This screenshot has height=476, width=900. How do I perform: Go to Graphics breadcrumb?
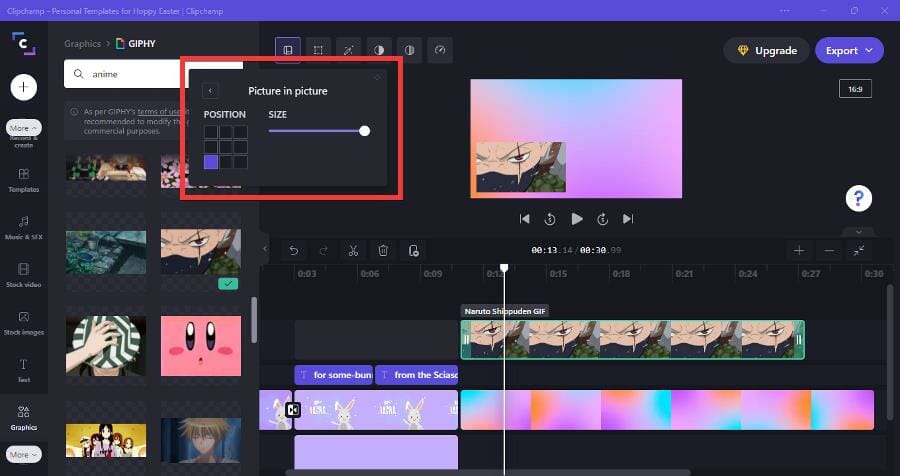click(82, 44)
